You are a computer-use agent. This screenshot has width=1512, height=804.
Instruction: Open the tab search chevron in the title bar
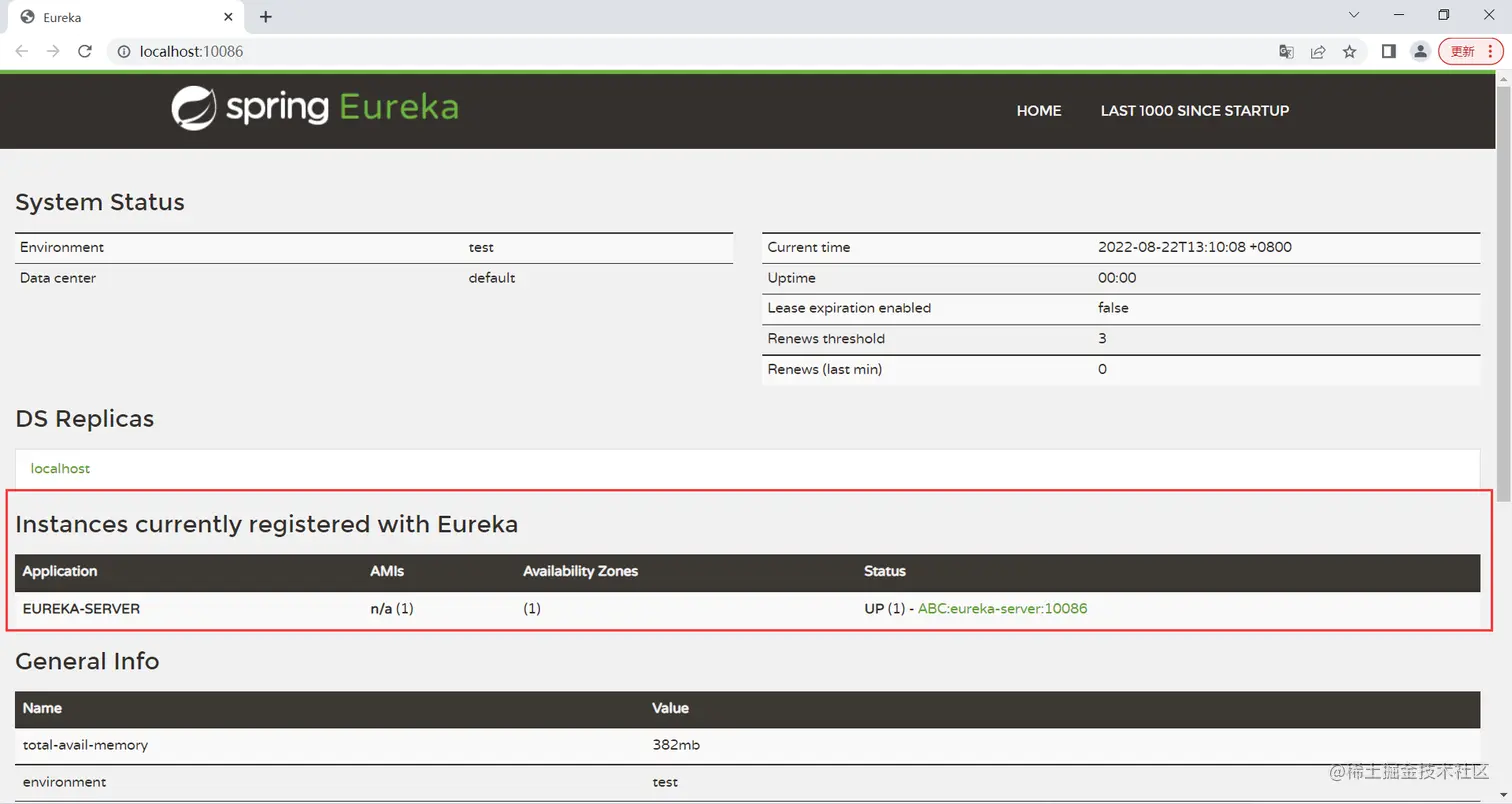tap(1354, 15)
